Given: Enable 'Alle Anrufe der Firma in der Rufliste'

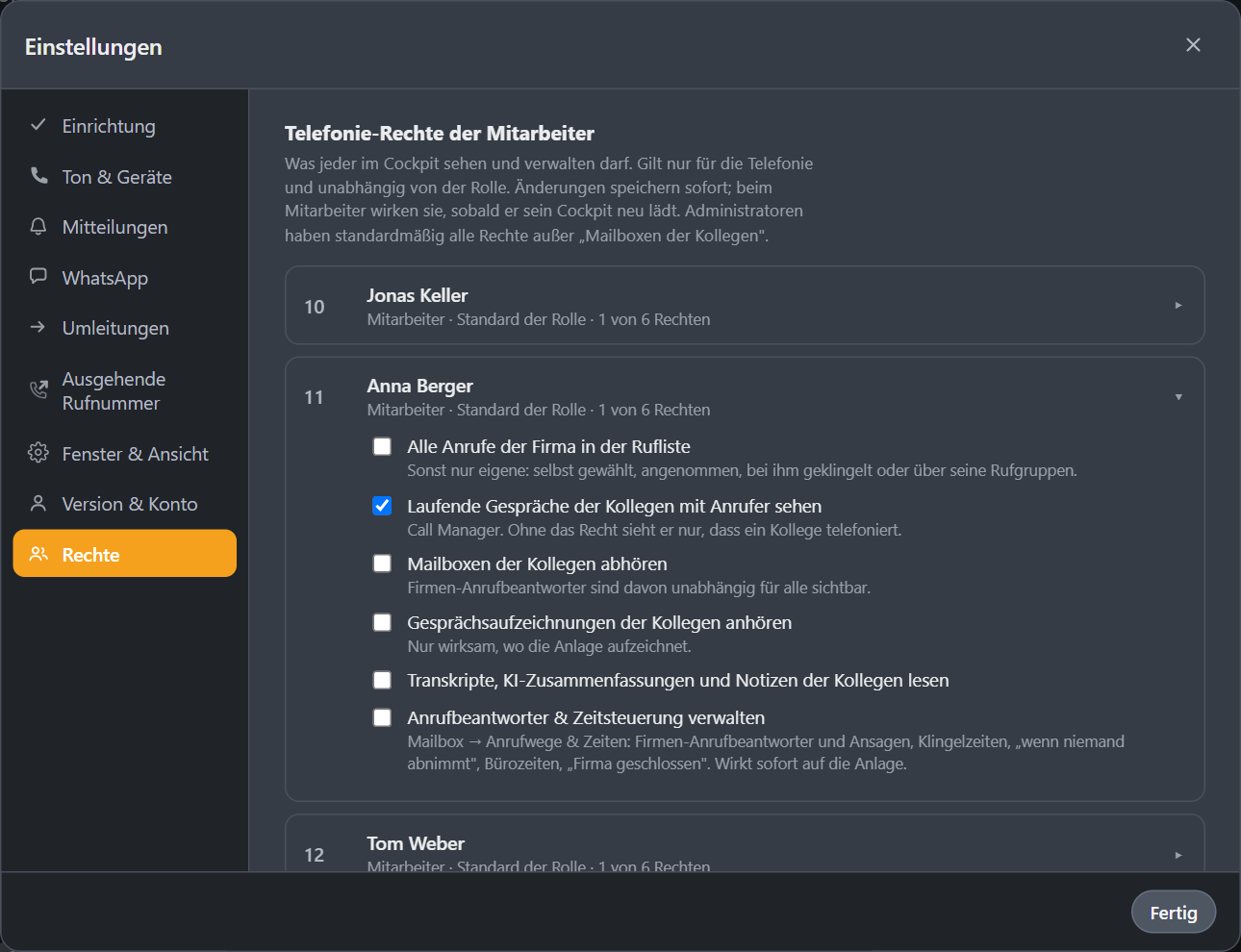Looking at the screenshot, I should pos(382,446).
